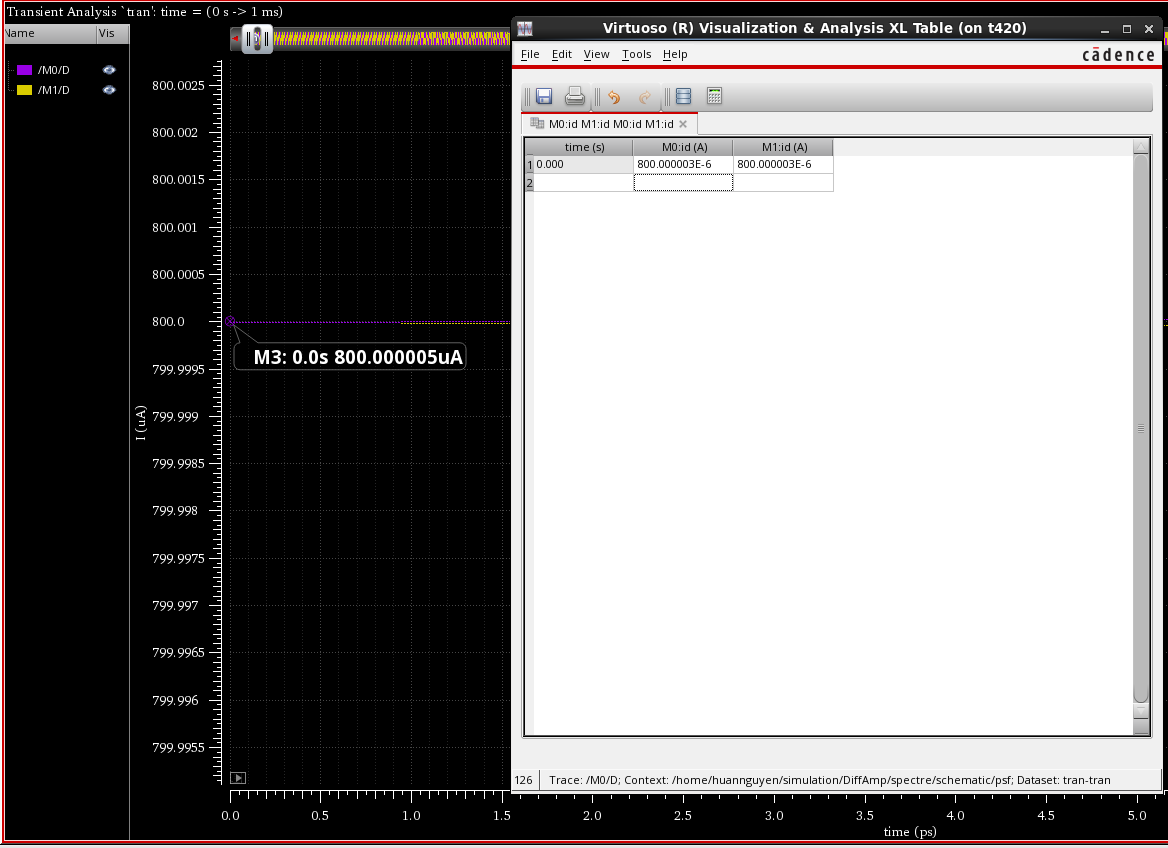Open the Tools menu
The image size is (1168, 848).
tap(636, 54)
